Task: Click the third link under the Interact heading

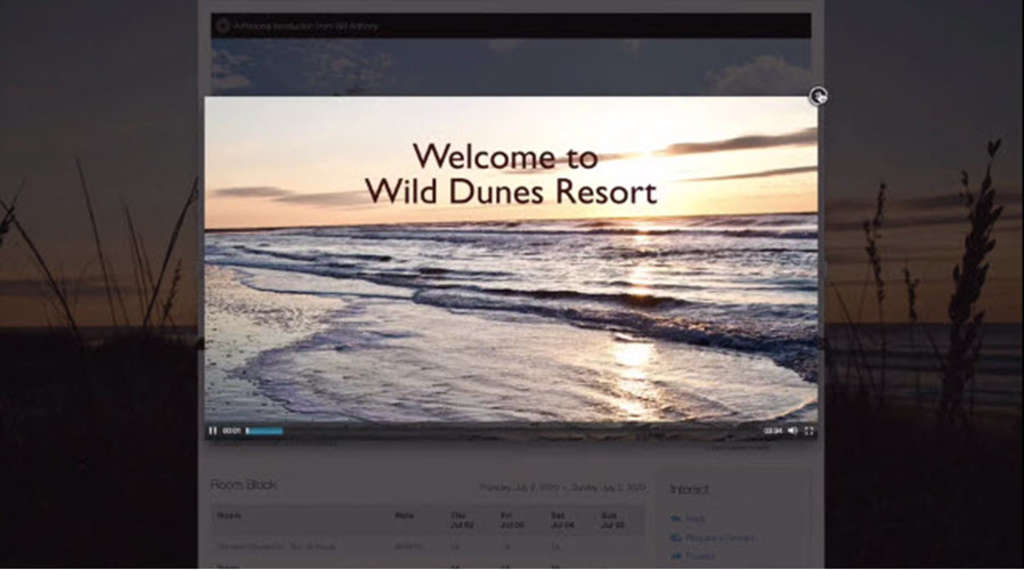Action: [x=701, y=556]
